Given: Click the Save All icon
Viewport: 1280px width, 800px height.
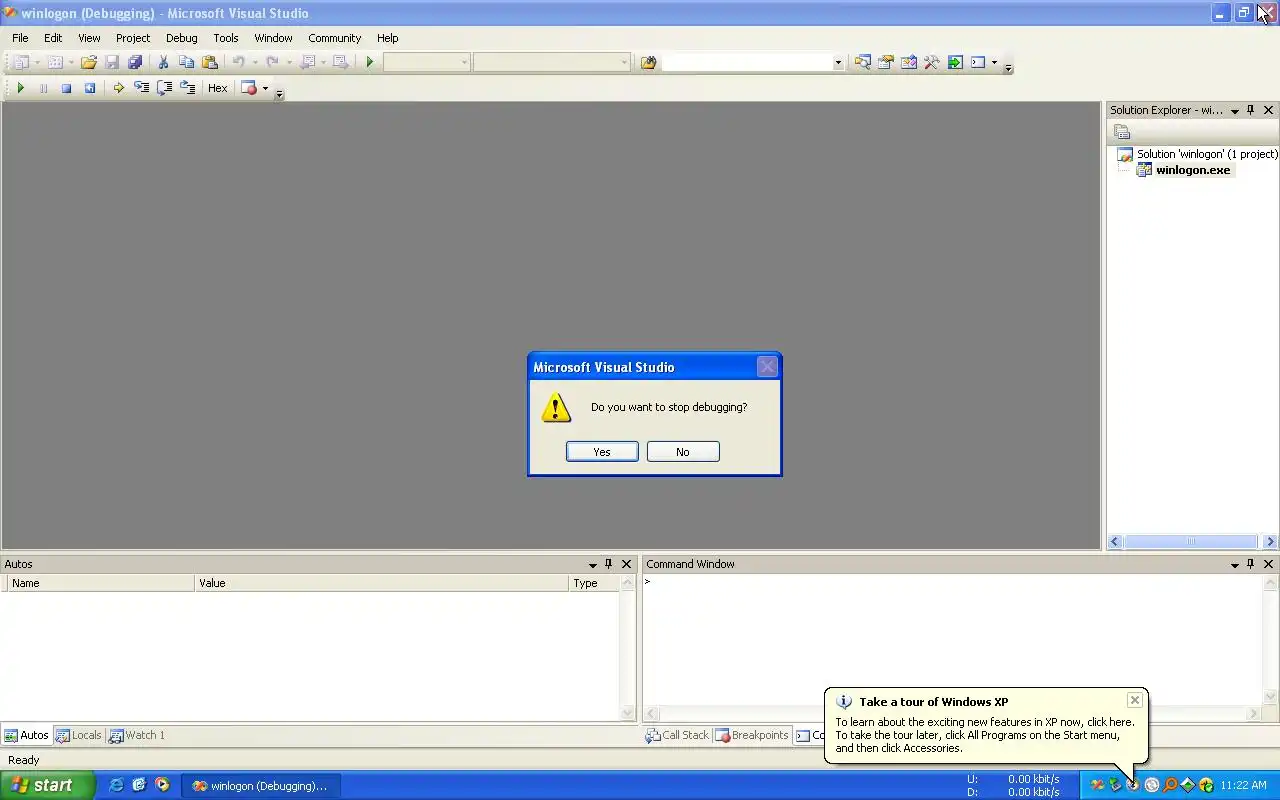Looking at the screenshot, I should click(135, 62).
